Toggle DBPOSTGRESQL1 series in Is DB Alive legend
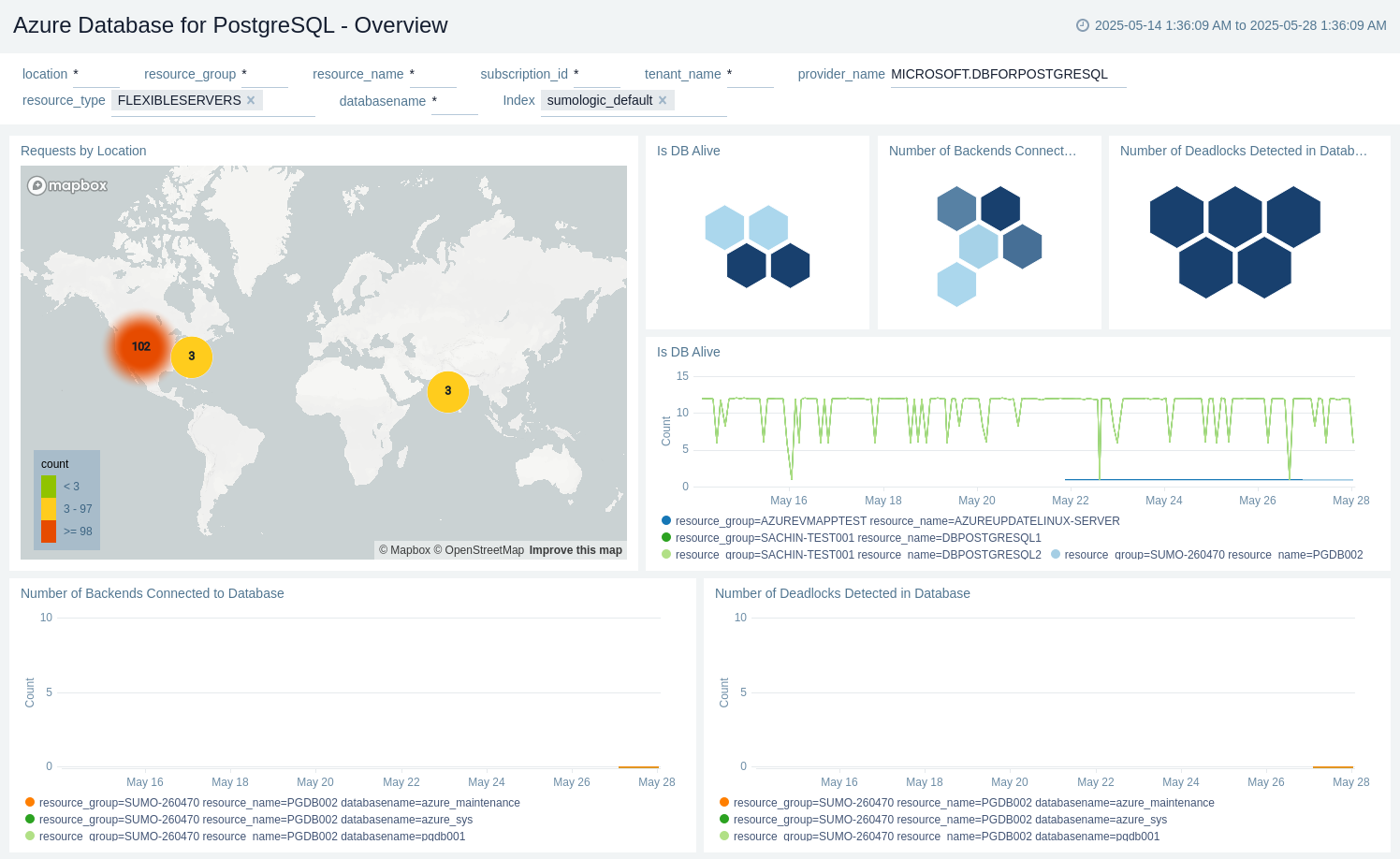This screenshot has height=859, width=1400. [x=852, y=538]
